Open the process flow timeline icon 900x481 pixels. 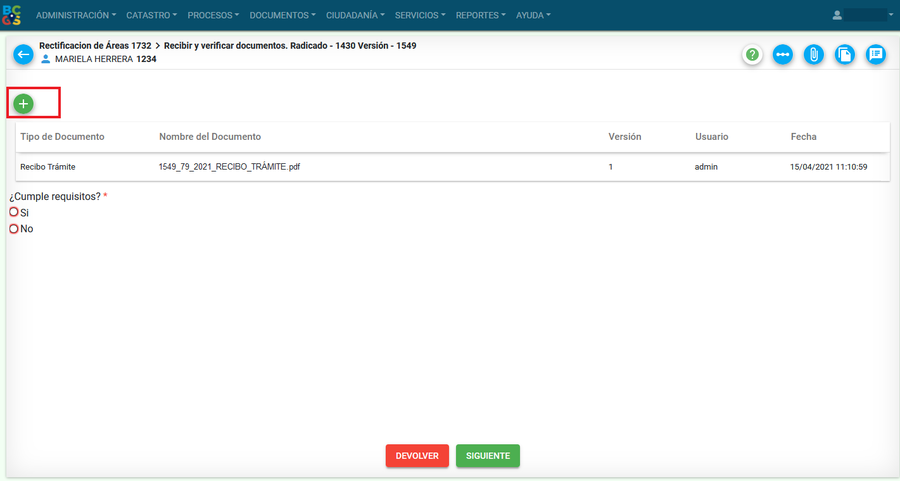tap(783, 55)
